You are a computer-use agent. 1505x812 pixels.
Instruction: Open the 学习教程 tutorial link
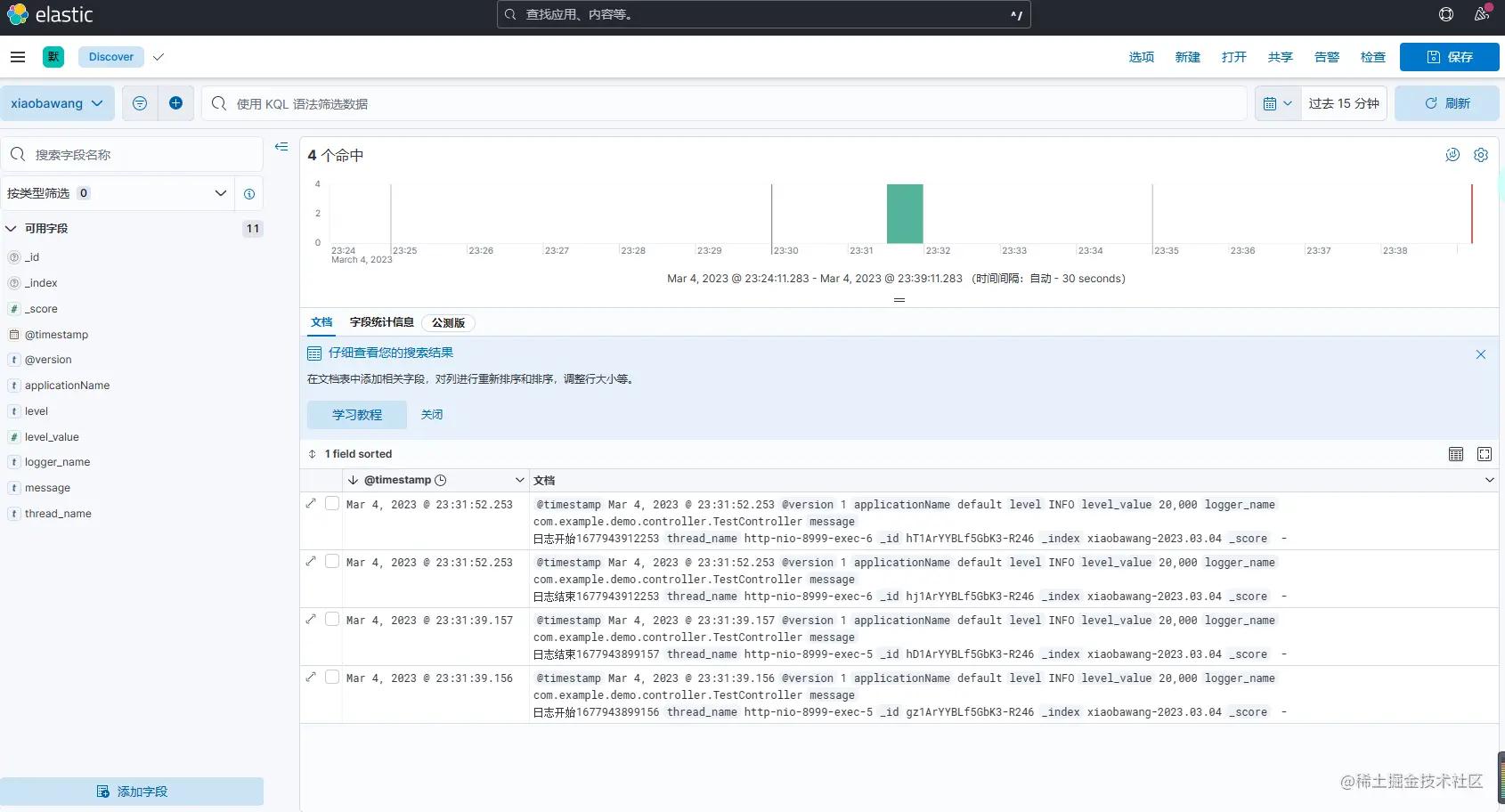pyautogui.click(x=356, y=414)
